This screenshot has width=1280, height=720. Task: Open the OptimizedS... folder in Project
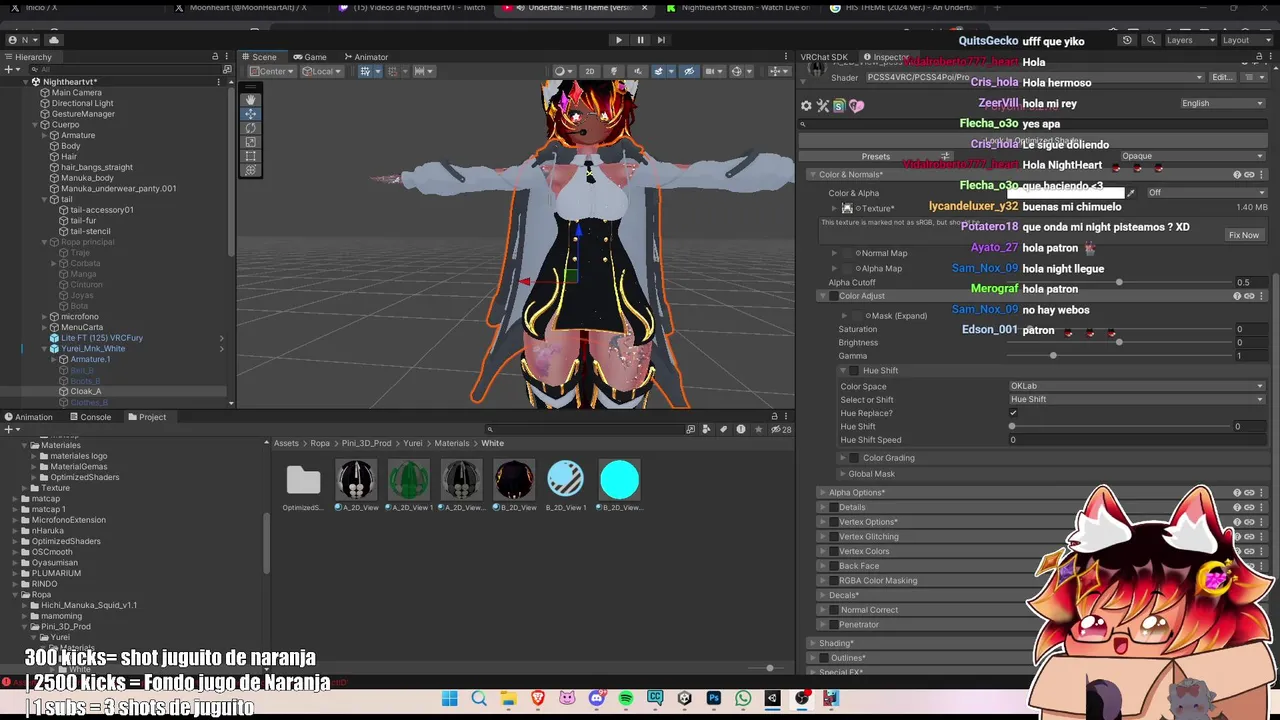tap(303, 487)
